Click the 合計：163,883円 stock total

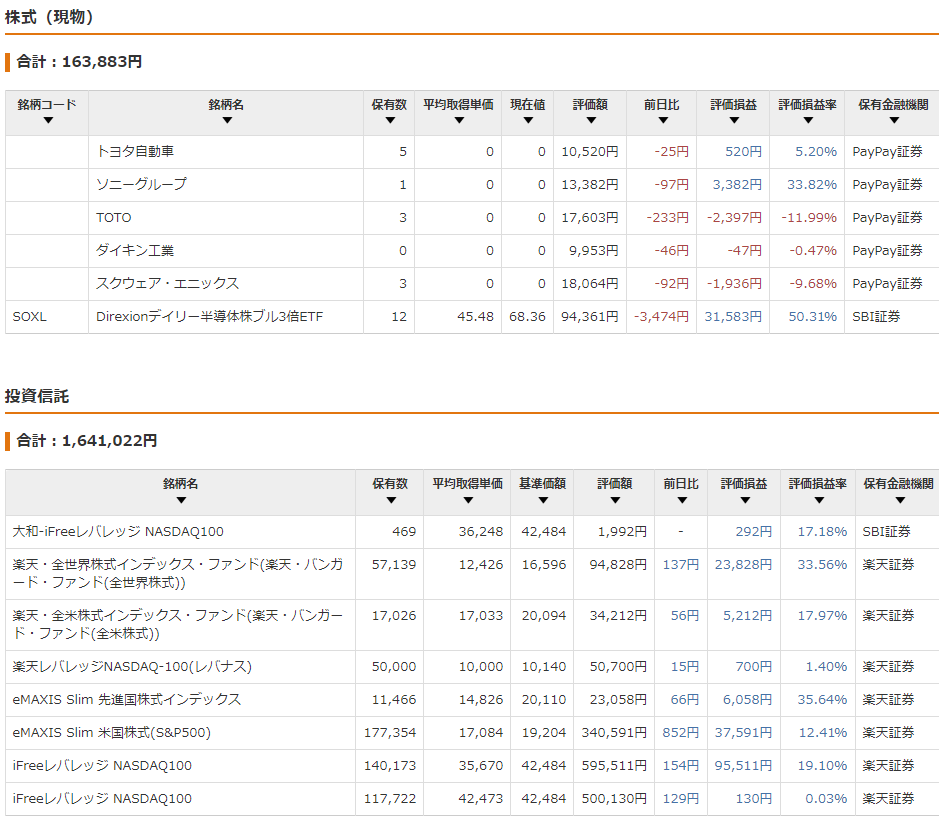[x=79, y=62]
